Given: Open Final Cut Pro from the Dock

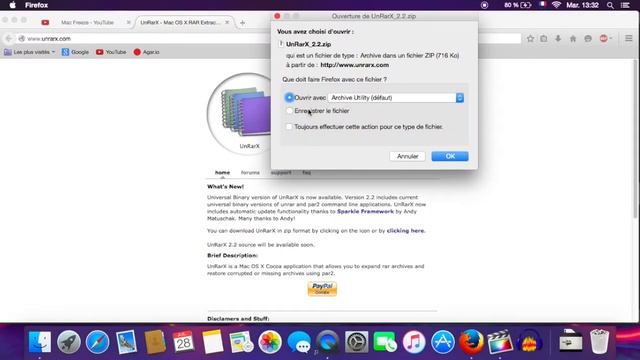Looking at the screenshot, I should point(500,342).
